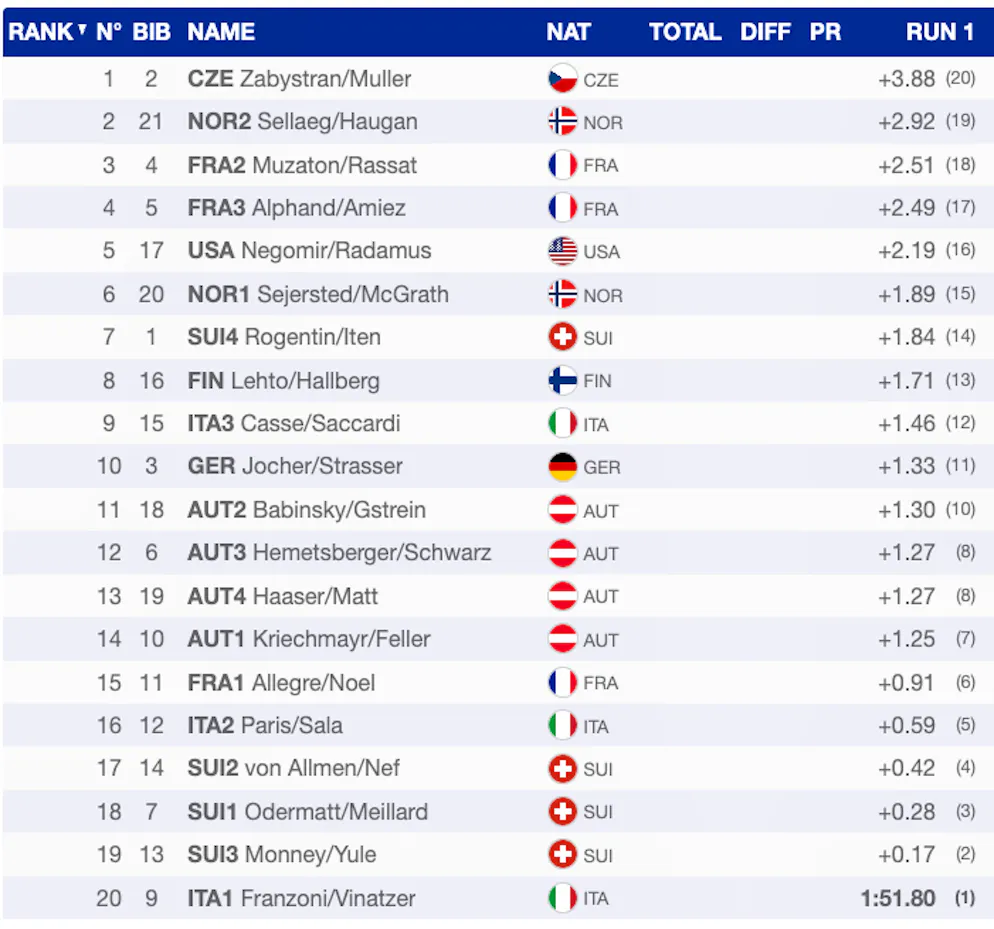This screenshot has height=929, width=994.
Task: Click the TOTAL column header
Action: (x=685, y=32)
